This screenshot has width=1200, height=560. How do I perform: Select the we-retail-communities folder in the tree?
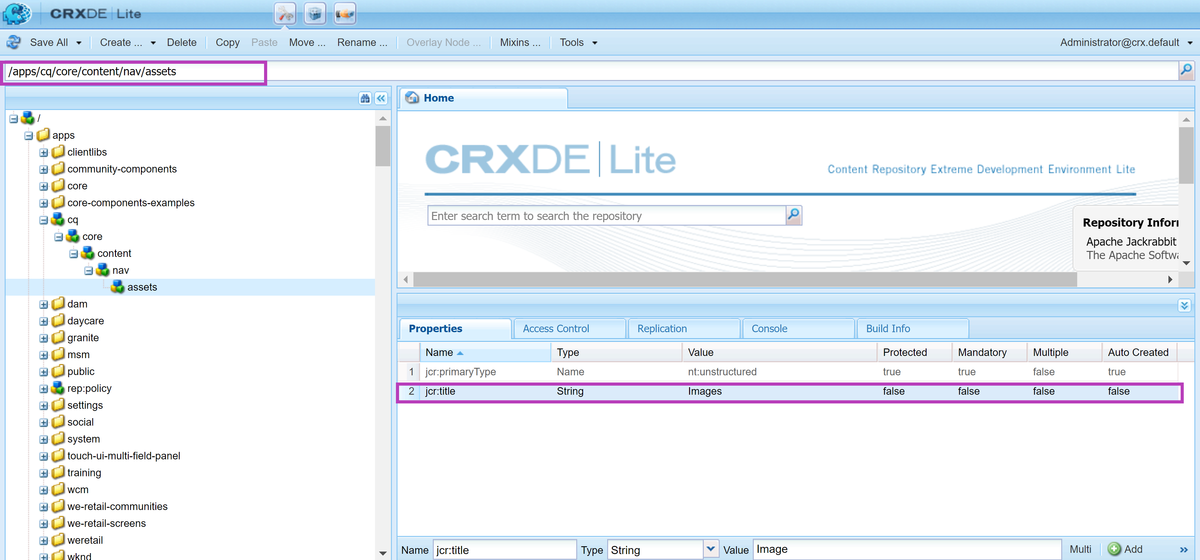(x=117, y=507)
